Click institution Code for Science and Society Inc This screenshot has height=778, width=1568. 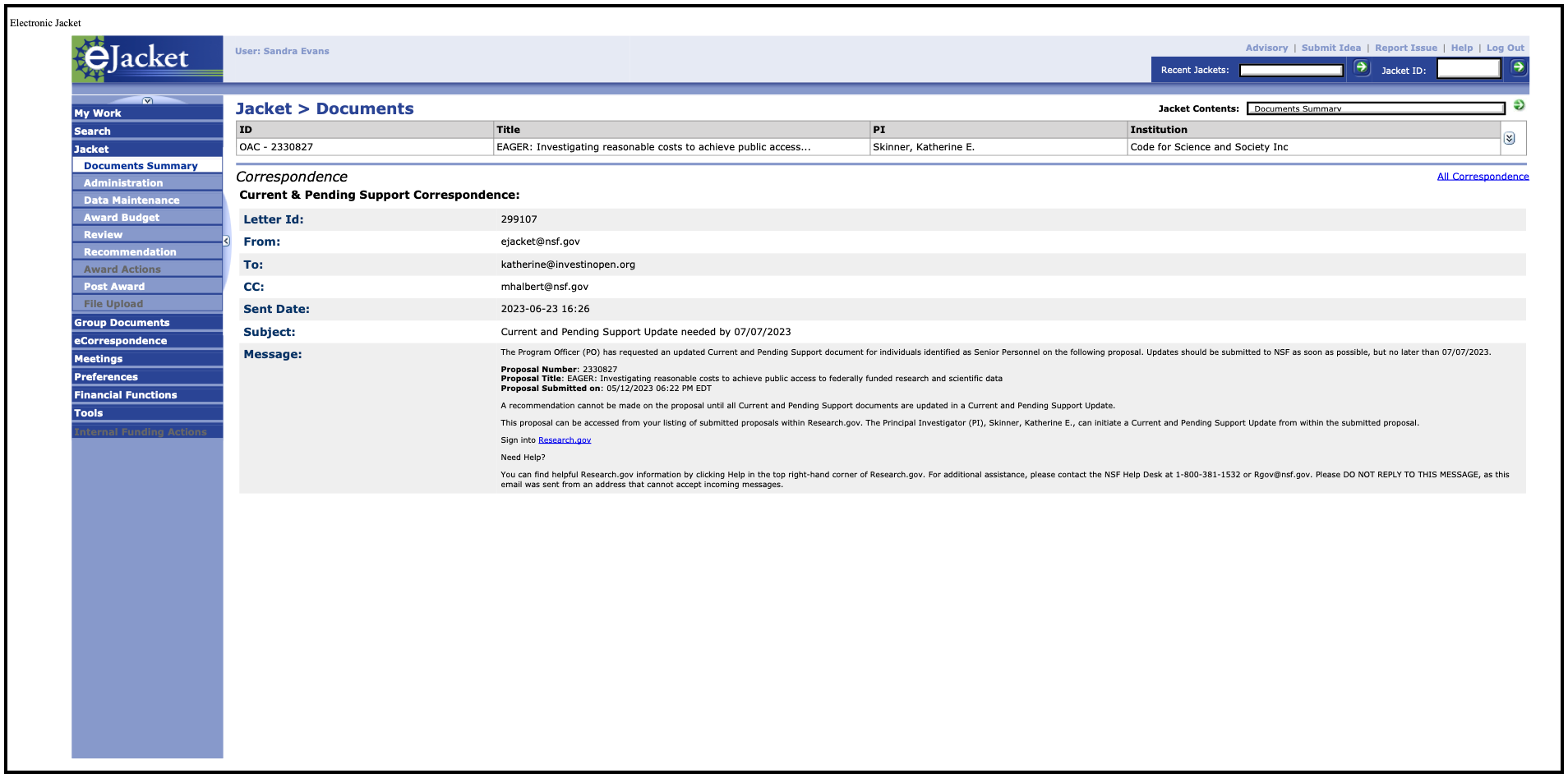1209,147
